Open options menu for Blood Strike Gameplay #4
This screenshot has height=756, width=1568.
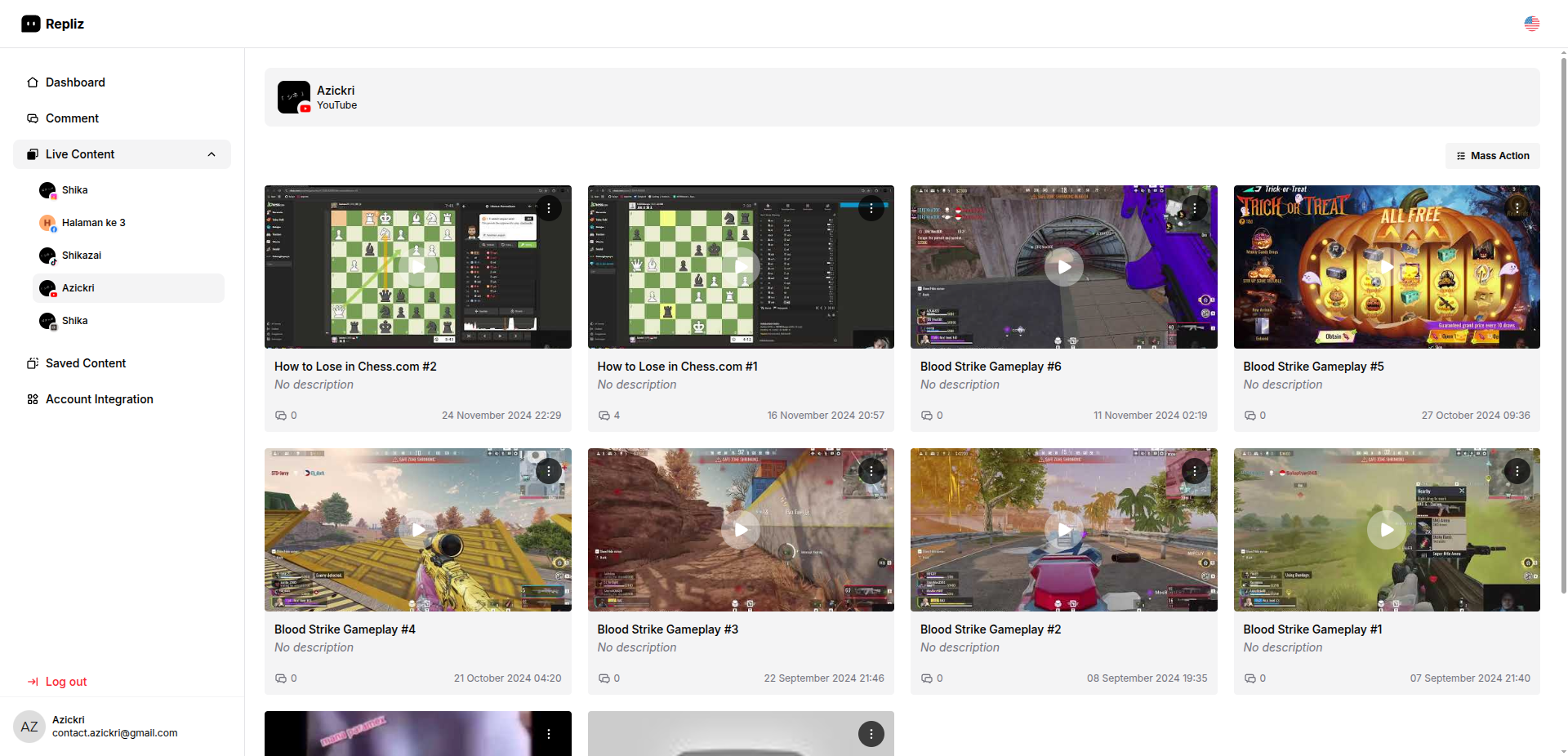pos(549,471)
